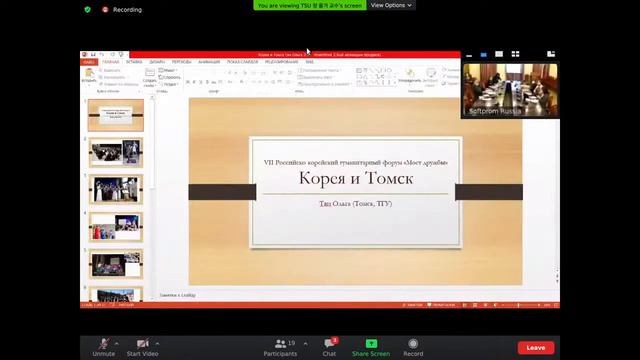This screenshot has width=640, height=360.
Task: Expand the arrow next to Participants
Action: point(305,344)
